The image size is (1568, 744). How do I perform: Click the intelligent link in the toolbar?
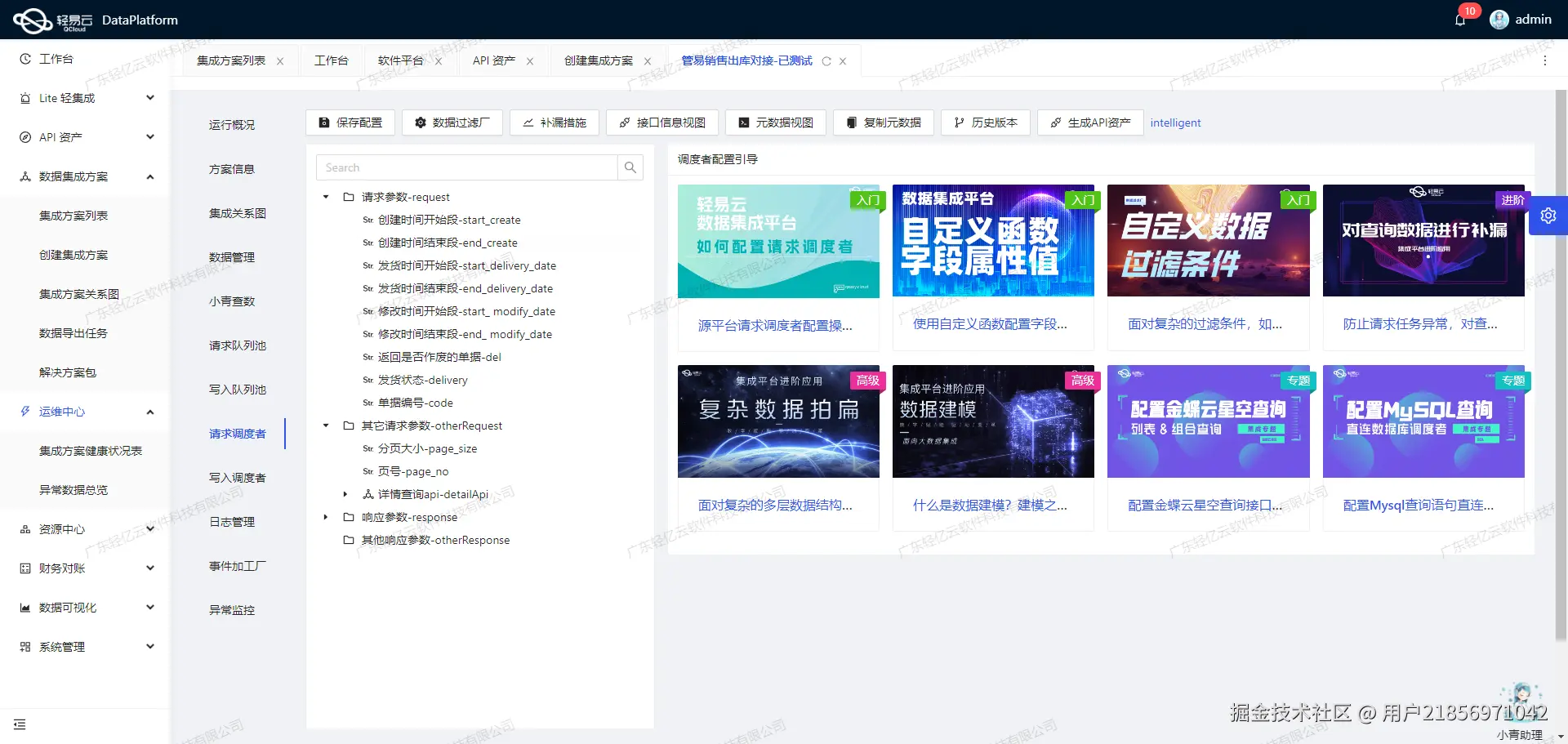1175,123
